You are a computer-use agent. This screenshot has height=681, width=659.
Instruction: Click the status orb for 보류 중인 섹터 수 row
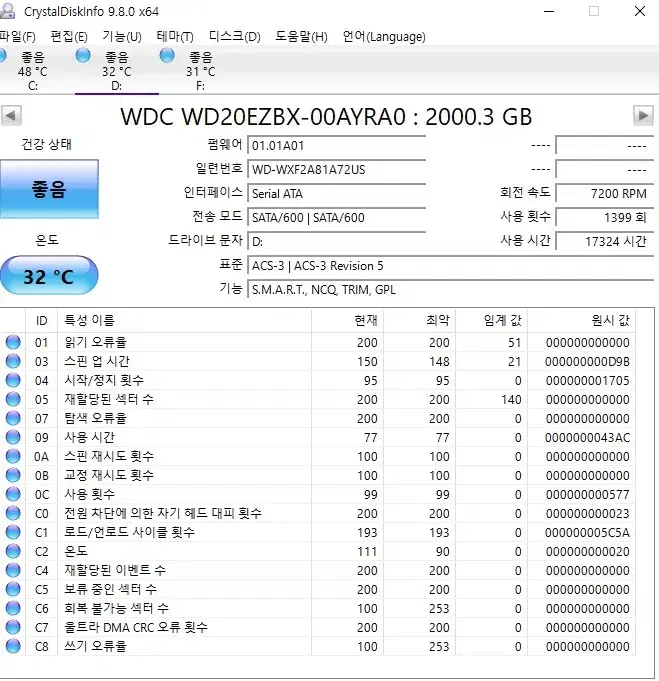pos(13,589)
